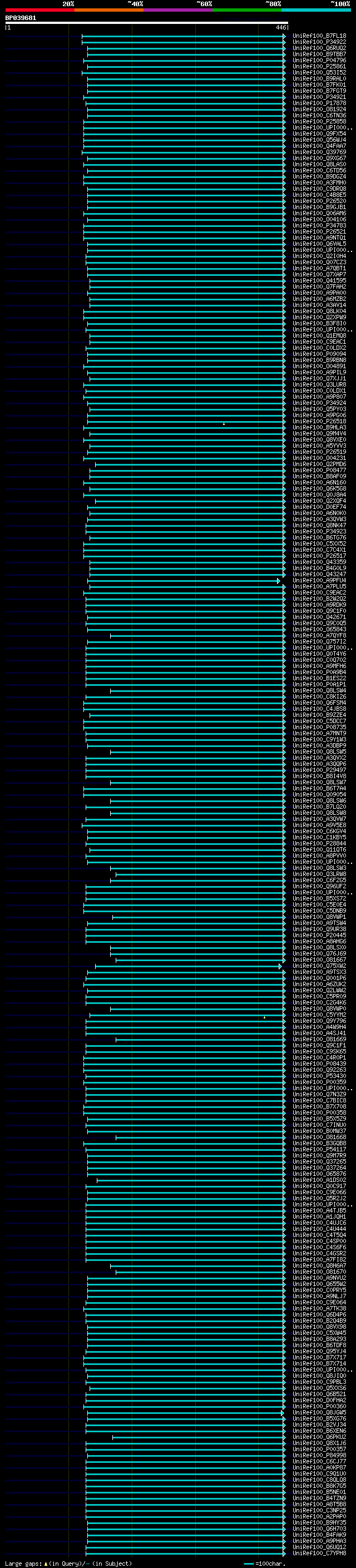Select hit label UniRef100_Q8LSW4
Screen dimensions: 356x1568
[319, 691]
